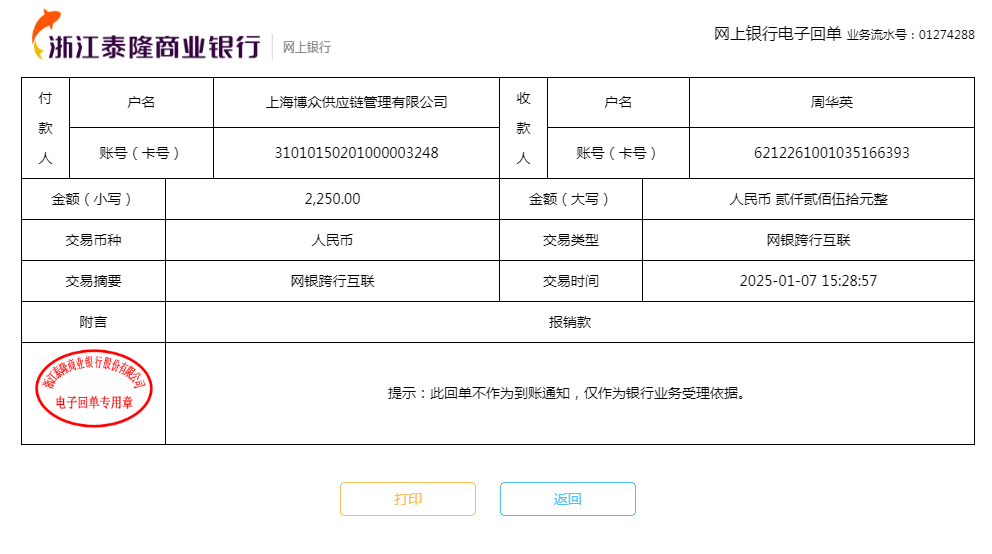Click the 报销款 remark text

pyautogui.click(x=570, y=322)
